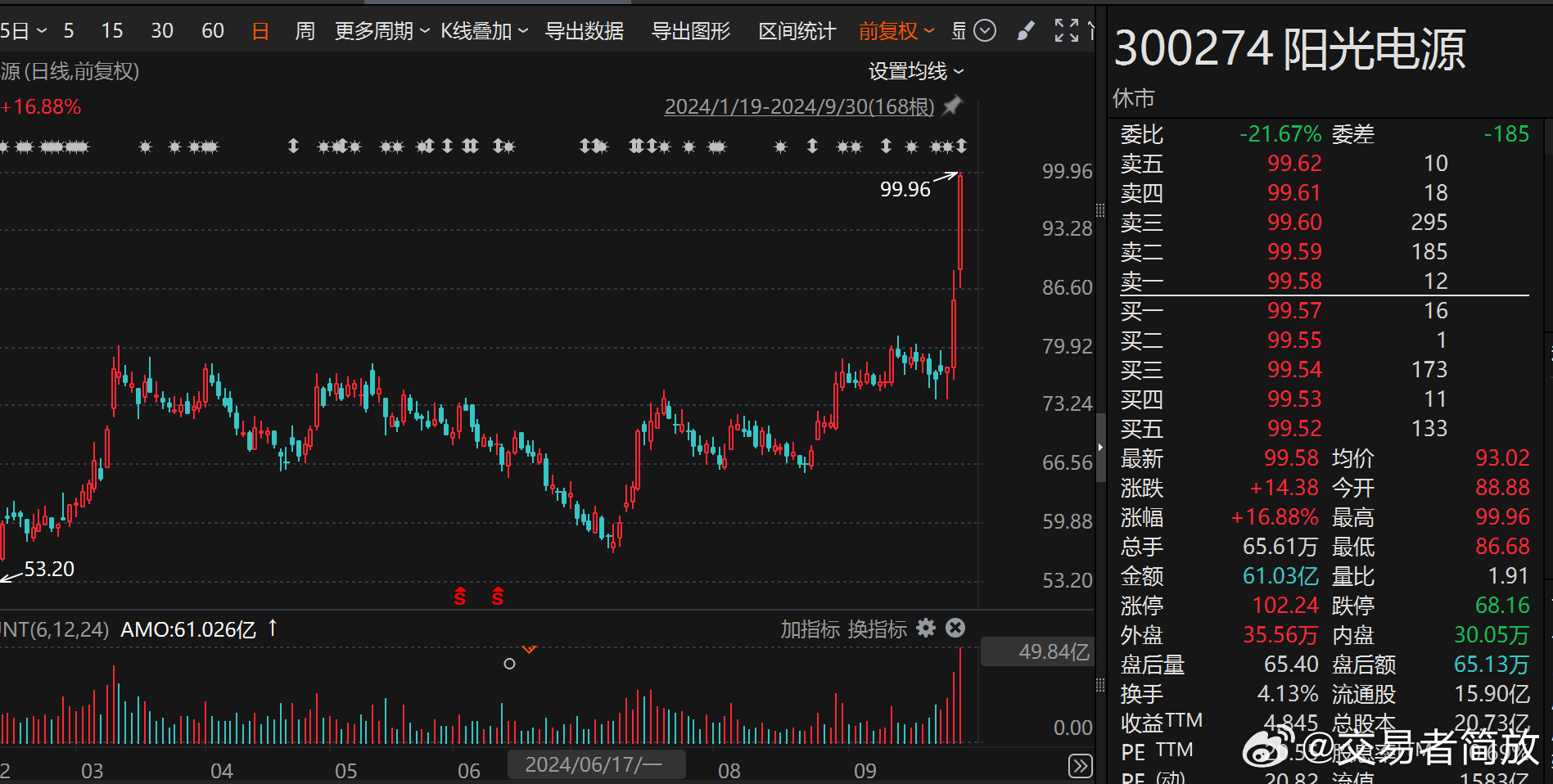Screen dimensions: 1553x784
Task: Click the 买五 price 99.52
Action: [x=1294, y=428]
